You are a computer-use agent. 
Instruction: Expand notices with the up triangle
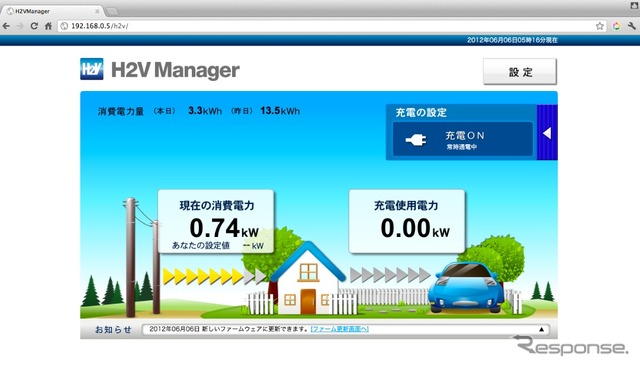point(541,329)
